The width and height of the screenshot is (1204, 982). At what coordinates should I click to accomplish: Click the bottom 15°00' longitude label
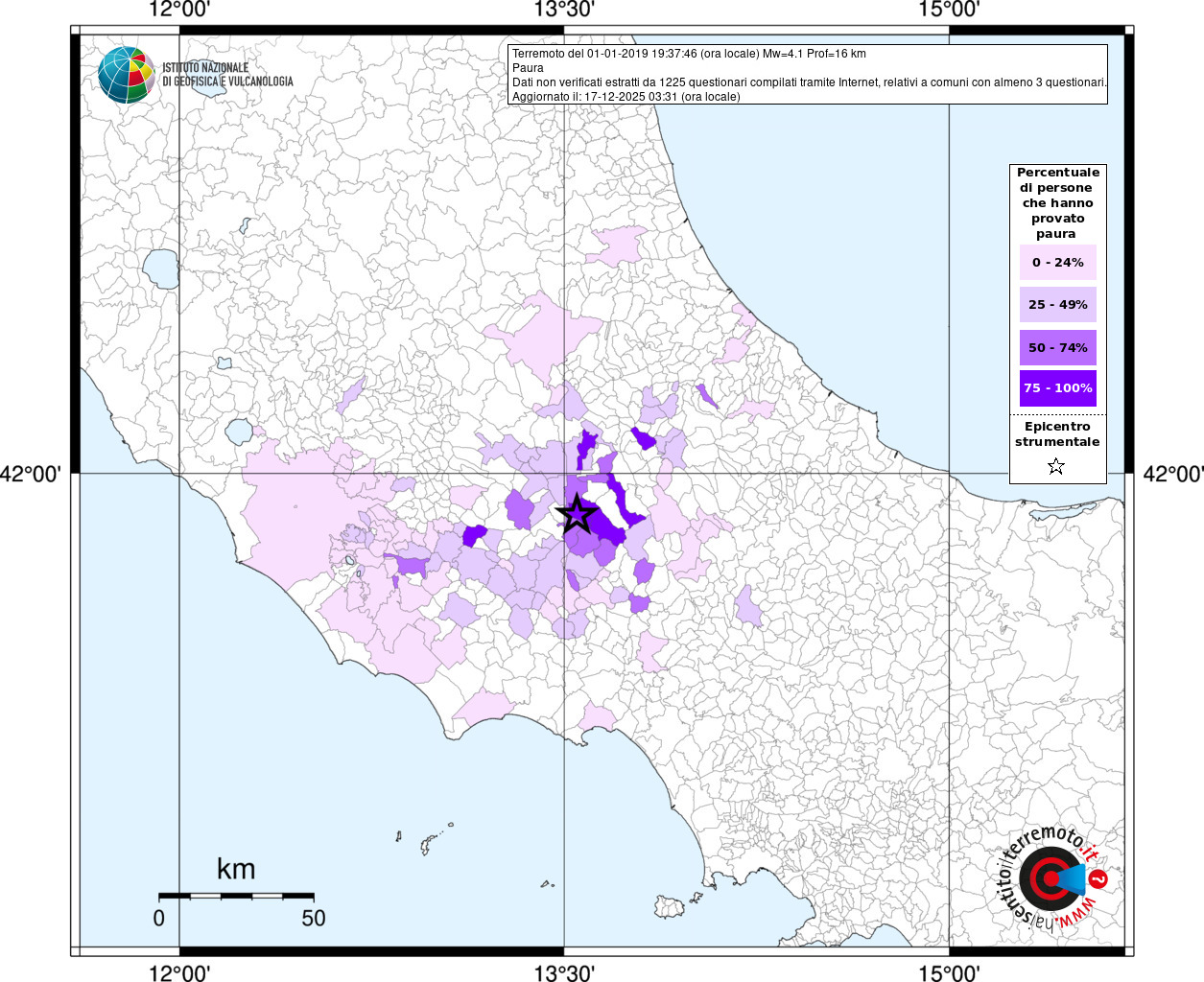pos(949,973)
